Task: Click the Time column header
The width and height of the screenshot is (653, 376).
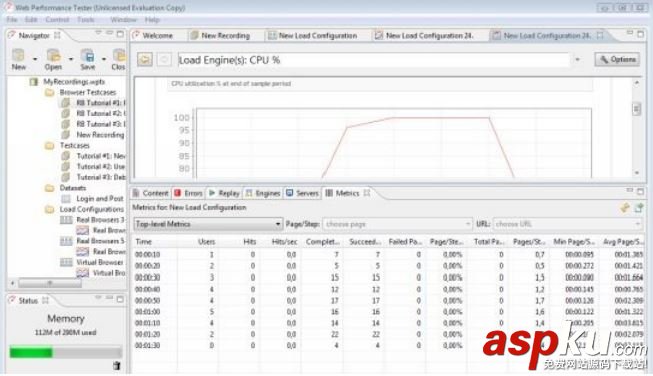Action: tap(144, 242)
